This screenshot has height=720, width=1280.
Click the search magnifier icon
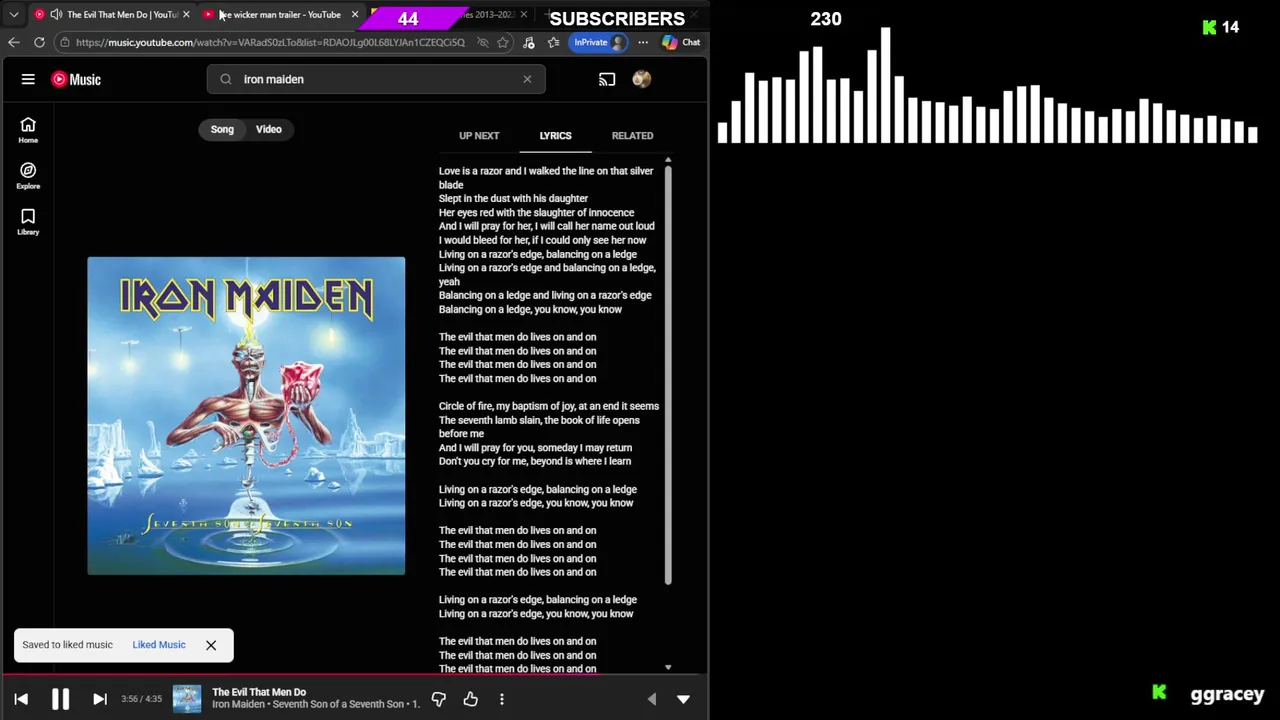tap(226, 79)
